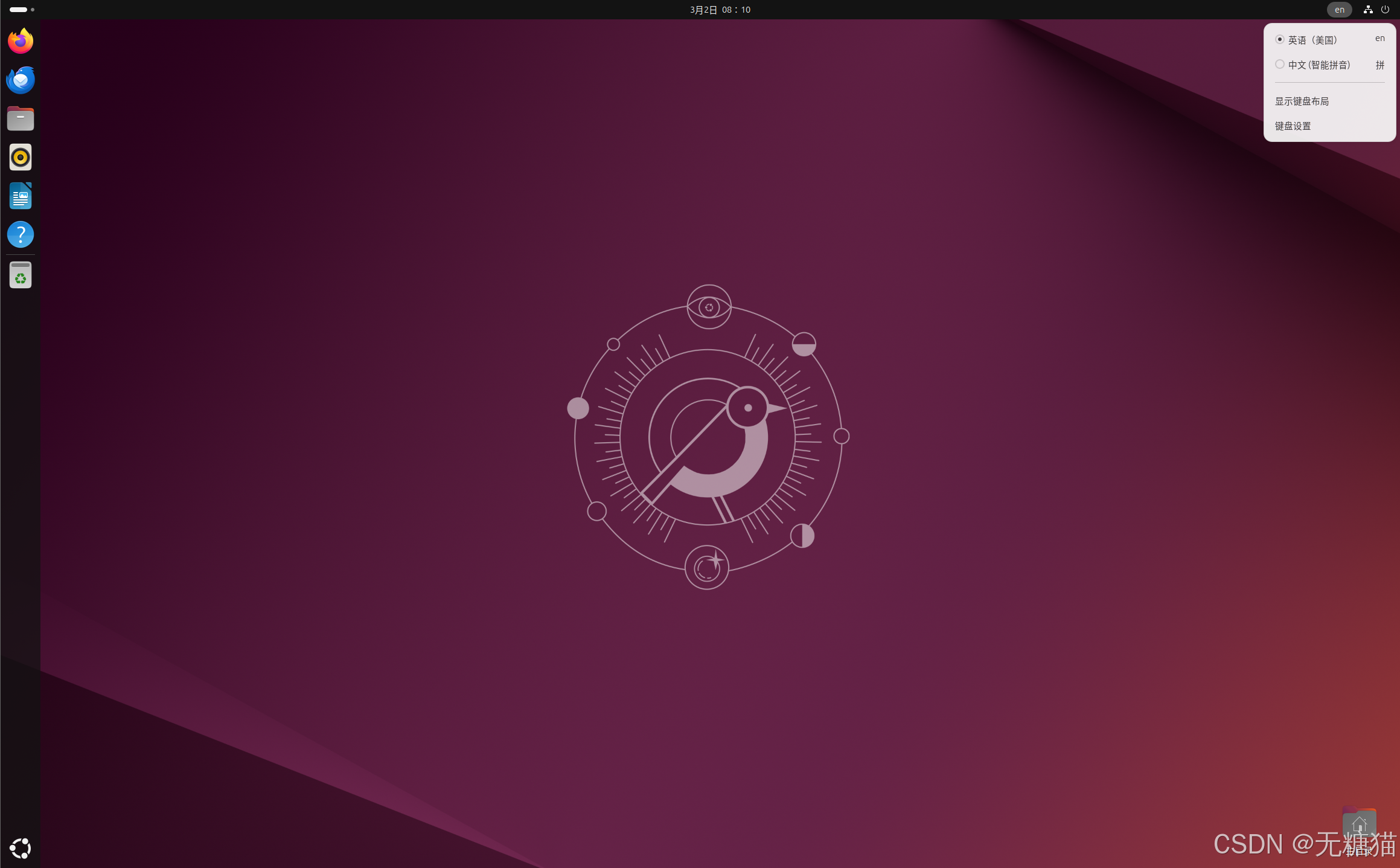Show applications via Ubuntu logo
This screenshot has width=1400, height=868.
(21, 848)
